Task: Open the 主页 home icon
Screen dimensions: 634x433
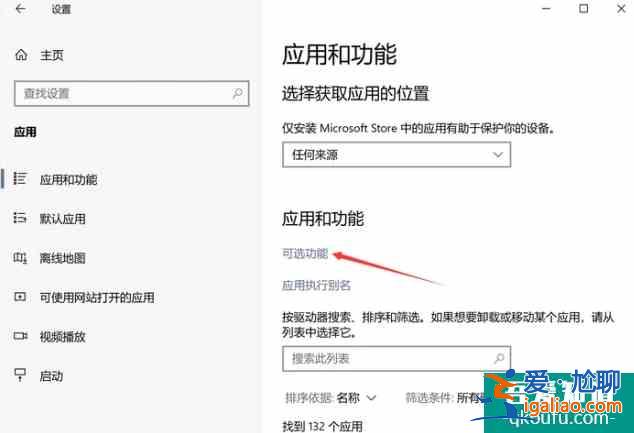Action: click(21, 55)
